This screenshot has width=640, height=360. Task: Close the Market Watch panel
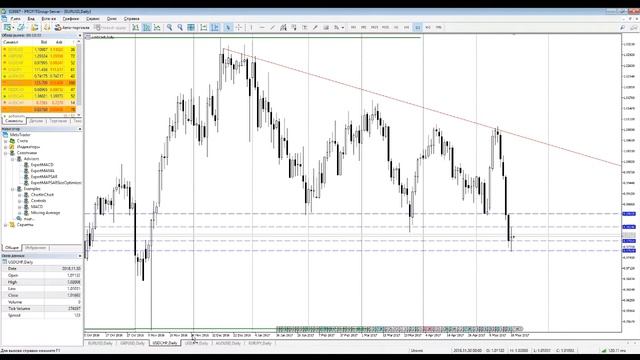tap(80, 36)
